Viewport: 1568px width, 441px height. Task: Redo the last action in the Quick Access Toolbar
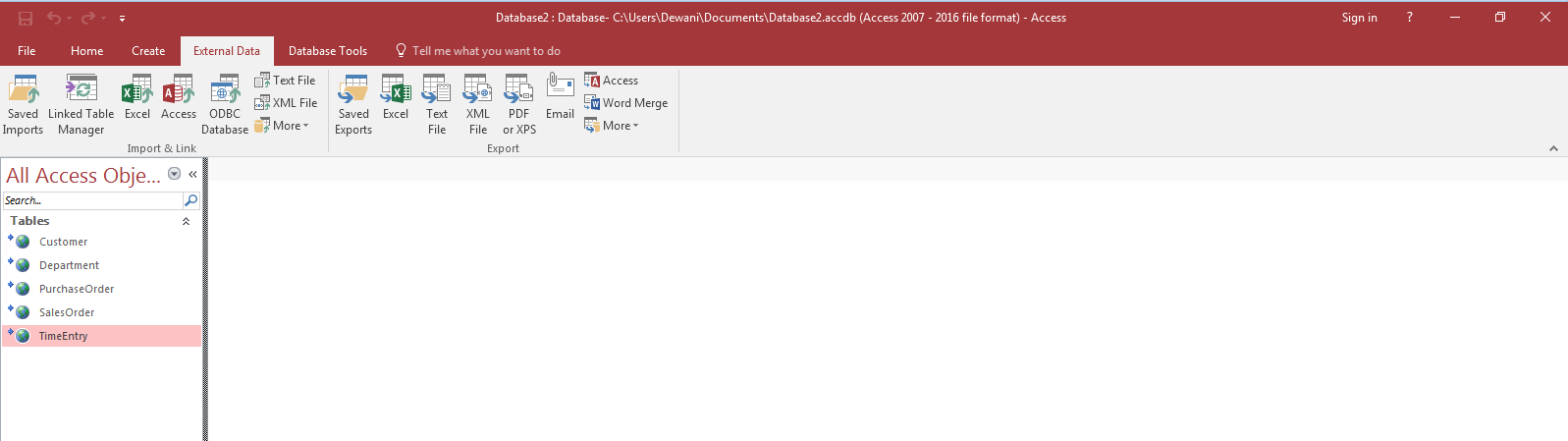point(88,18)
